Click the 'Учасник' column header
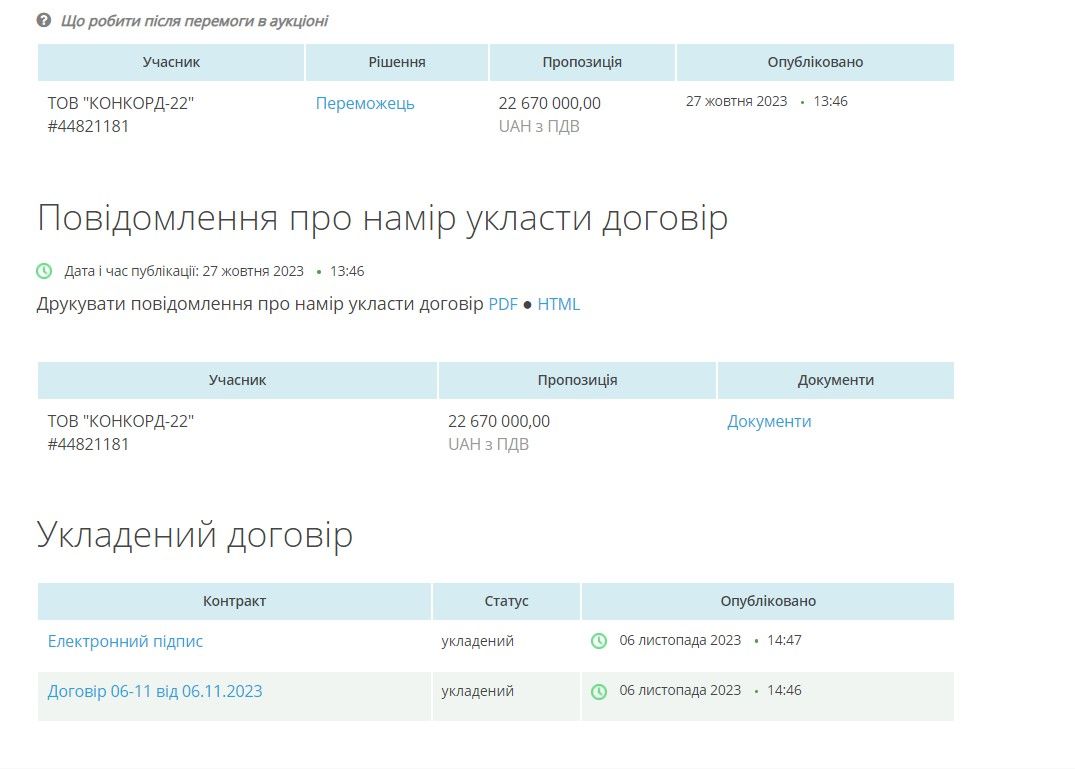The height and width of the screenshot is (769, 1075). 171,61
